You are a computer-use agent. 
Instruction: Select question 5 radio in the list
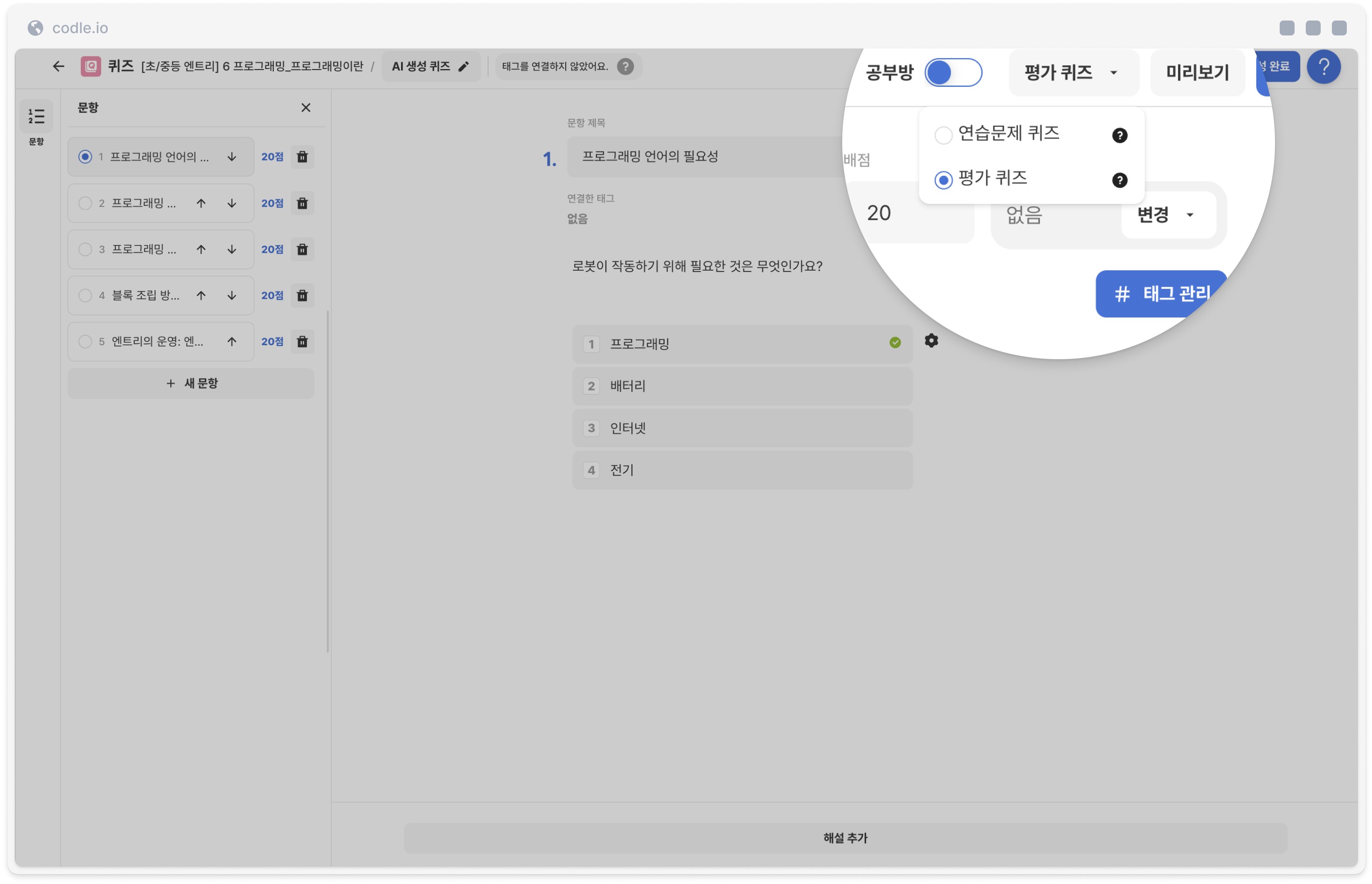(x=85, y=341)
